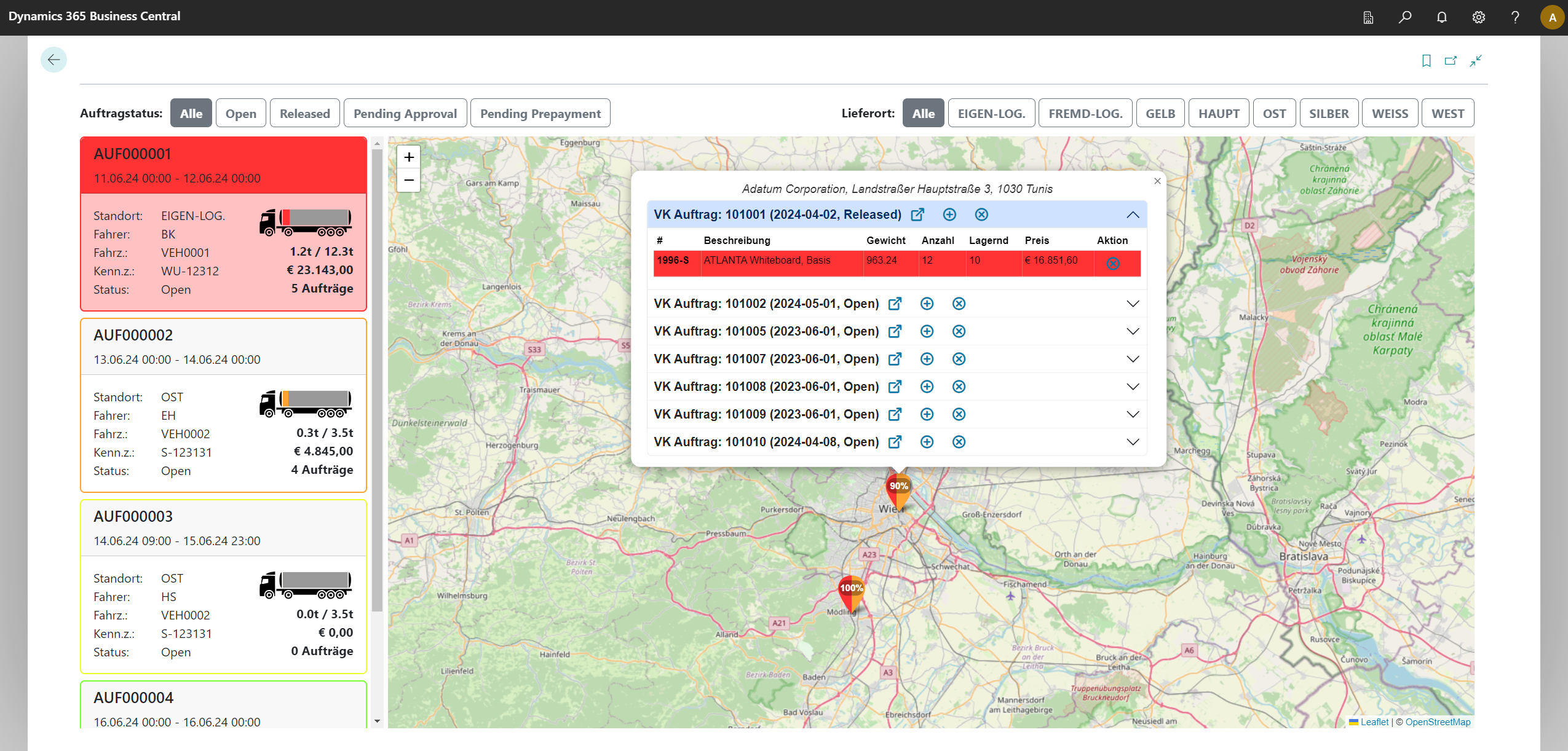Viewport: 1568px width, 751px height.
Task: Expand the VK Auftrag 101007 row
Action: (x=1133, y=359)
